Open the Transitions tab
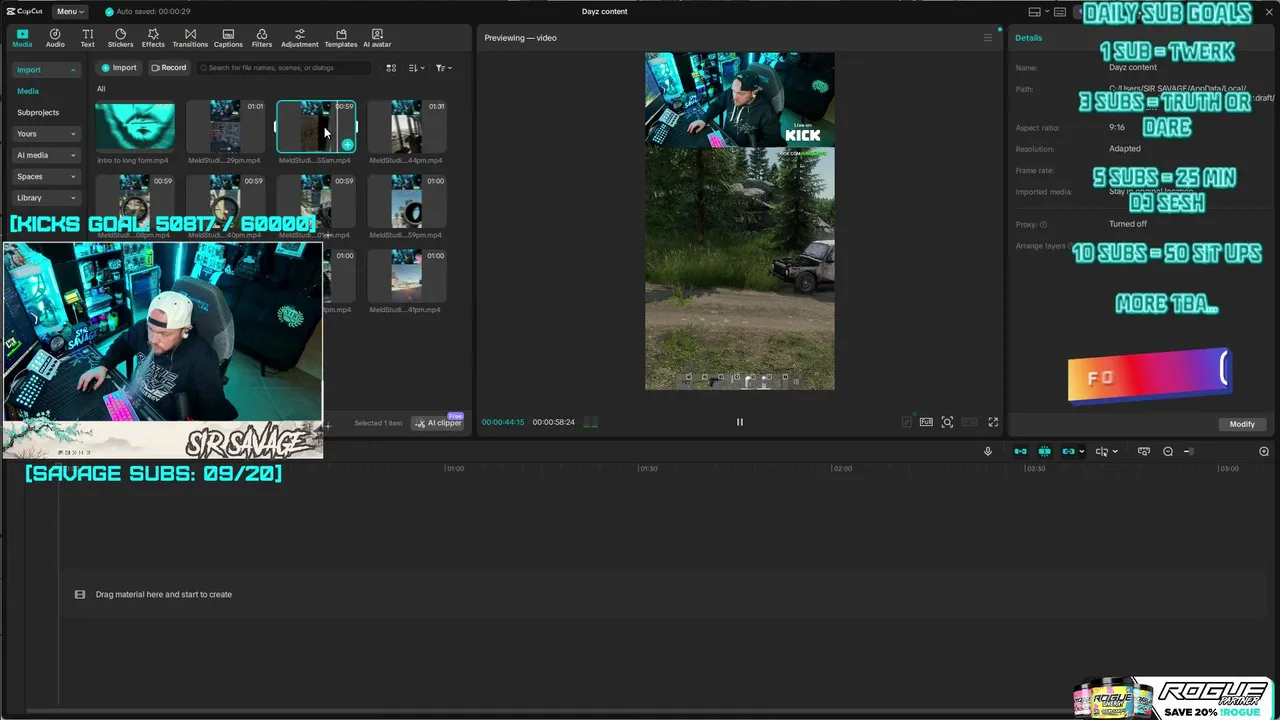Screen dimensions: 1280x720 190,38
